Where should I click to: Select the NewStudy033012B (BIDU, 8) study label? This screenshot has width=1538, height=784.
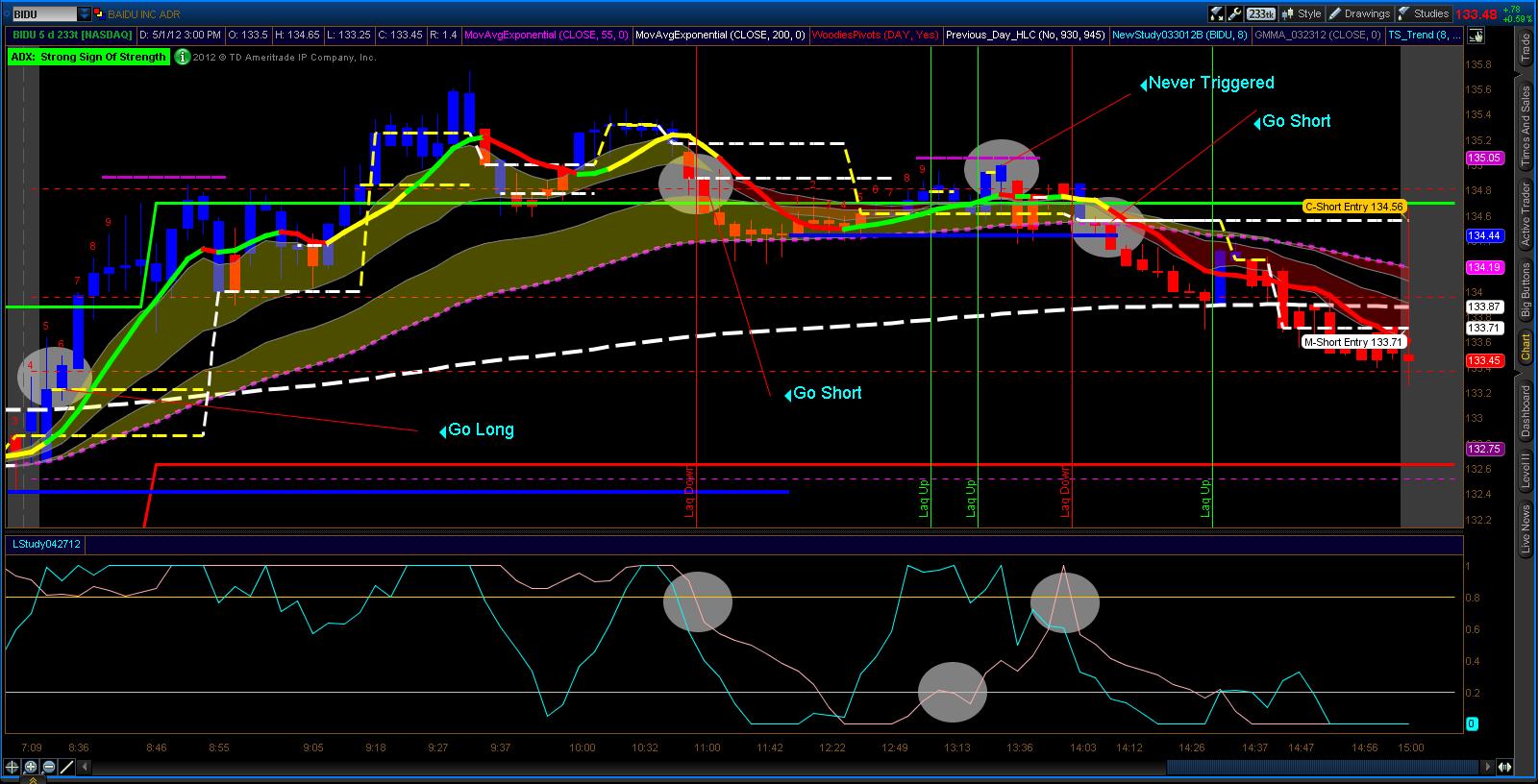(x=1179, y=35)
